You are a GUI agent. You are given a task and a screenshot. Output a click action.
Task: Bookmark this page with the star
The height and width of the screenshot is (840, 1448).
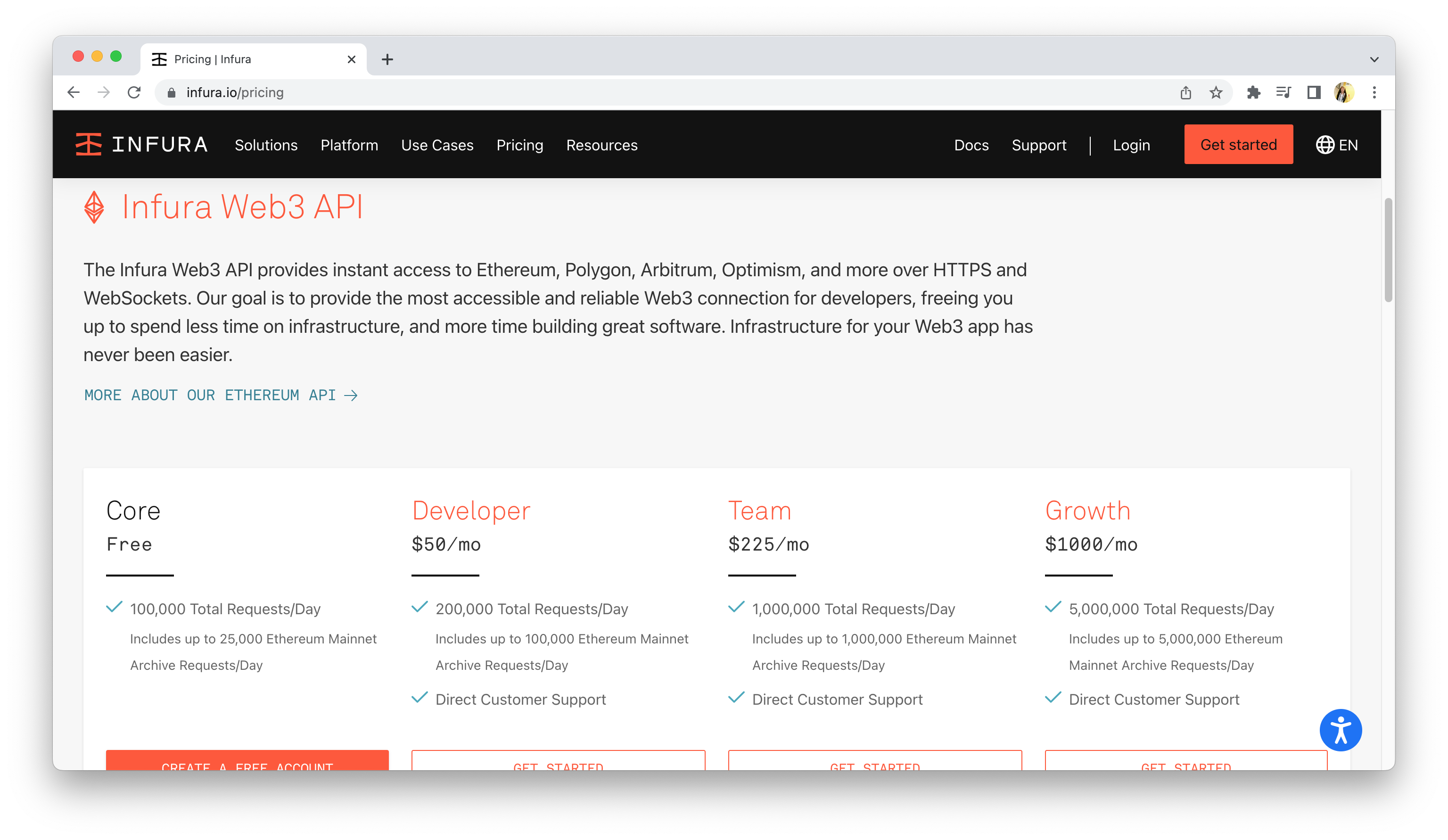tap(1216, 92)
